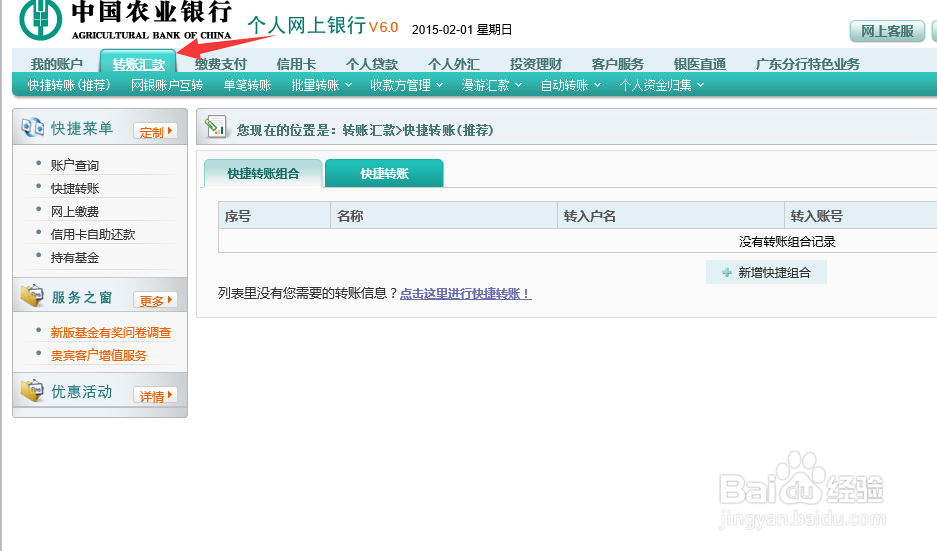Open the 广东分行特色业务 tab
937x551 pixels.
click(x=807, y=64)
